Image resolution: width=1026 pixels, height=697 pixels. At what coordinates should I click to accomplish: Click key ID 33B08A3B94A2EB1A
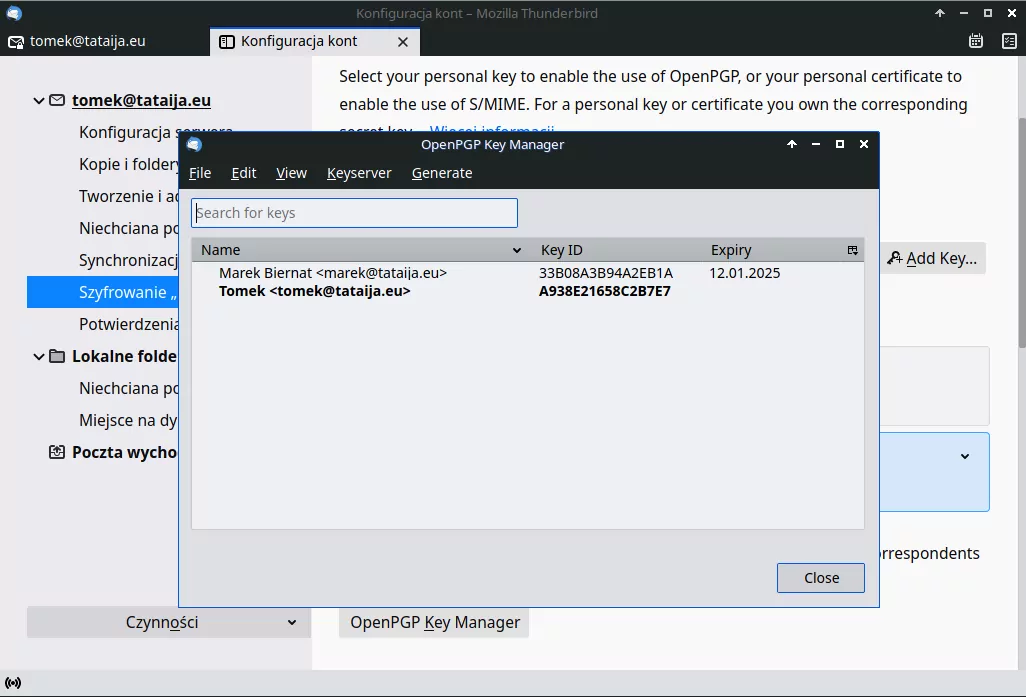[x=606, y=273]
